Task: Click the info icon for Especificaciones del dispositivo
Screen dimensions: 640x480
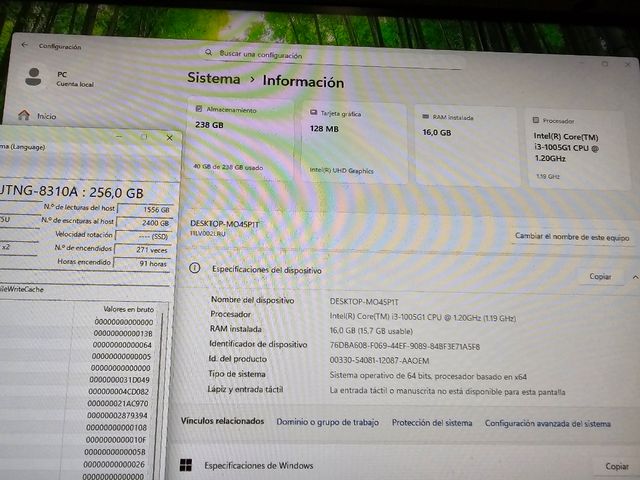Action: [196, 269]
